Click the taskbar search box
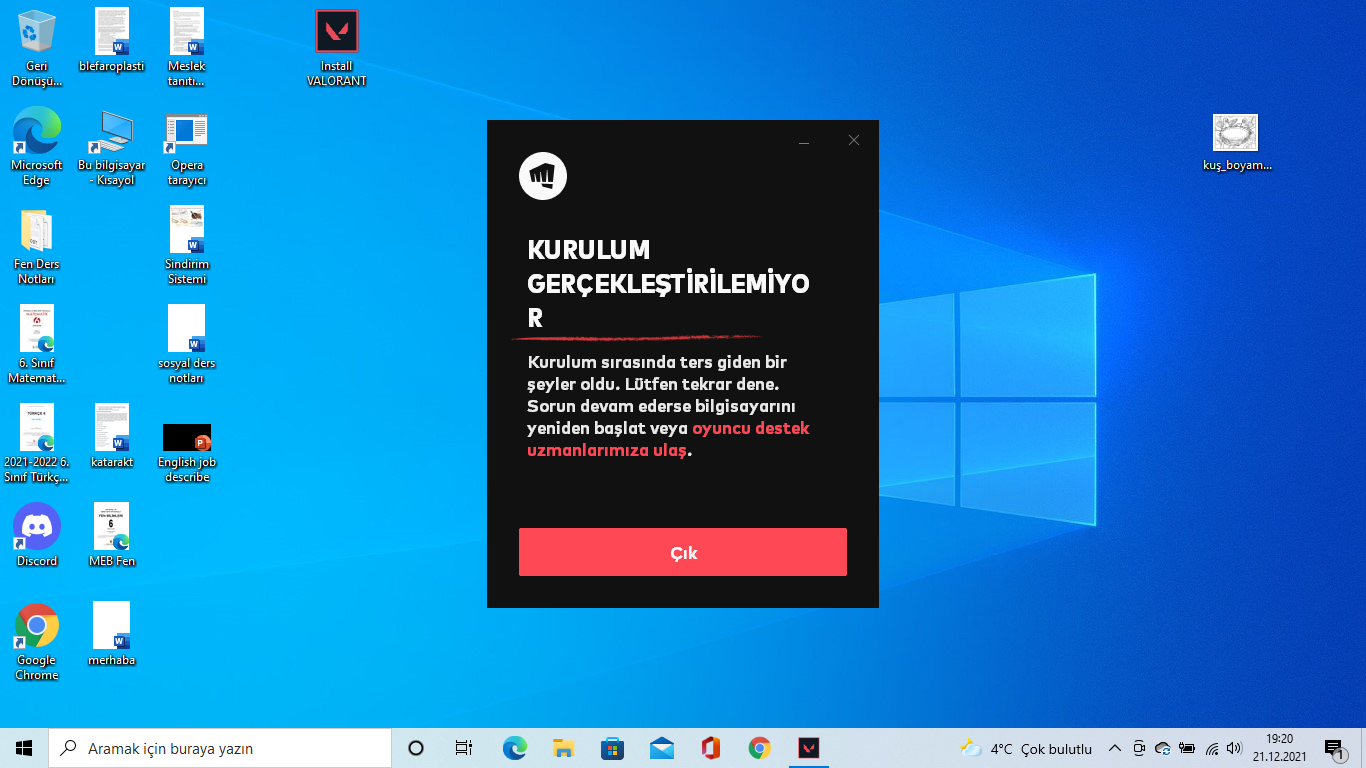Viewport: 1366px width, 768px height. pos(220,748)
